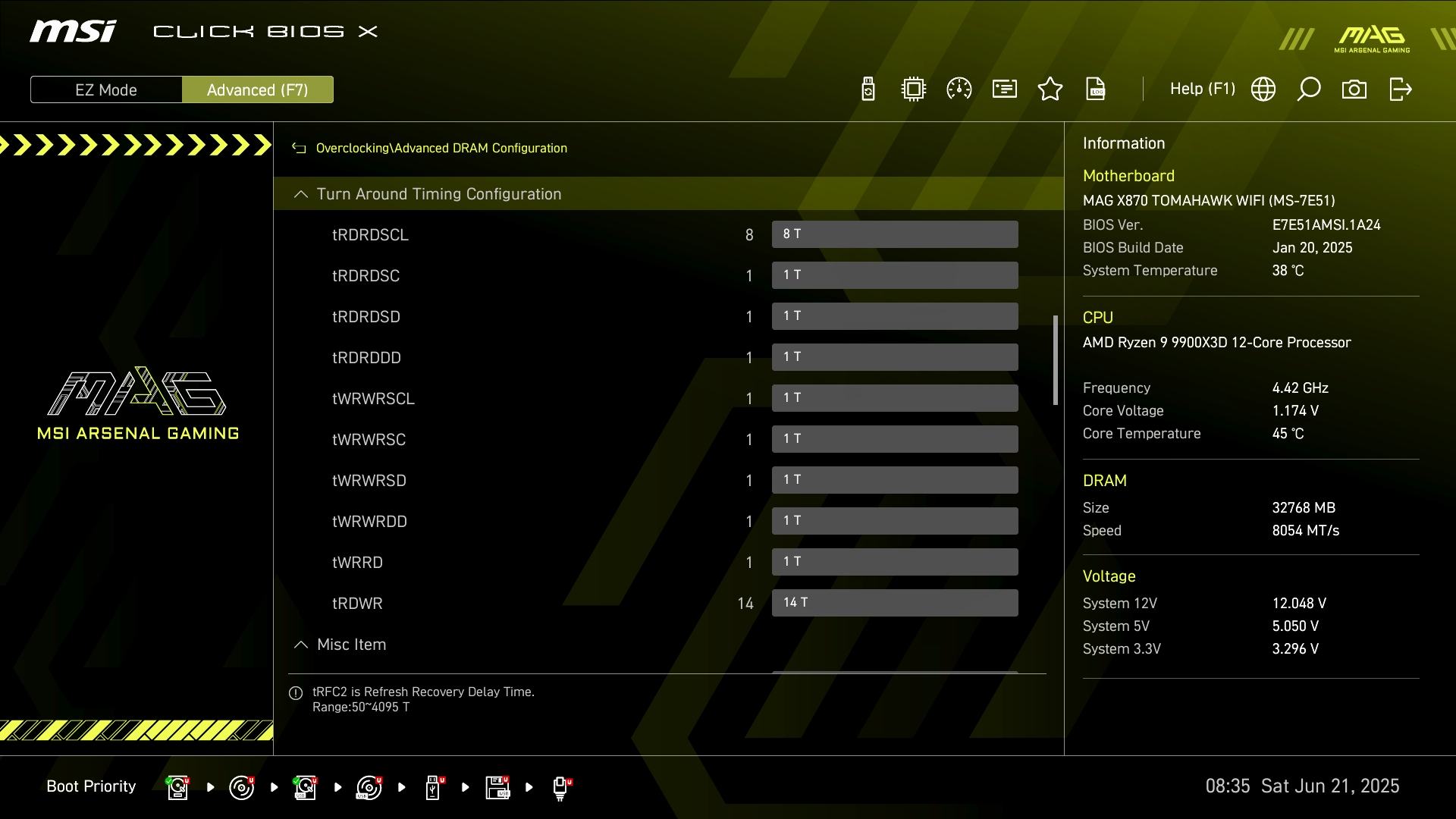Open Help (F1)
This screenshot has height=819, width=1456.
pyautogui.click(x=1202, y=89)
